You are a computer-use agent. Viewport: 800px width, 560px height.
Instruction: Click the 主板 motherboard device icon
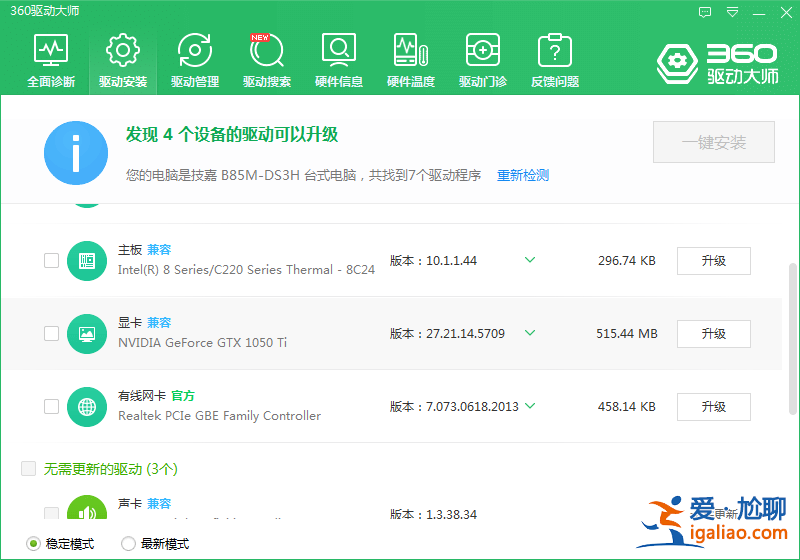(x=87, y=261)
